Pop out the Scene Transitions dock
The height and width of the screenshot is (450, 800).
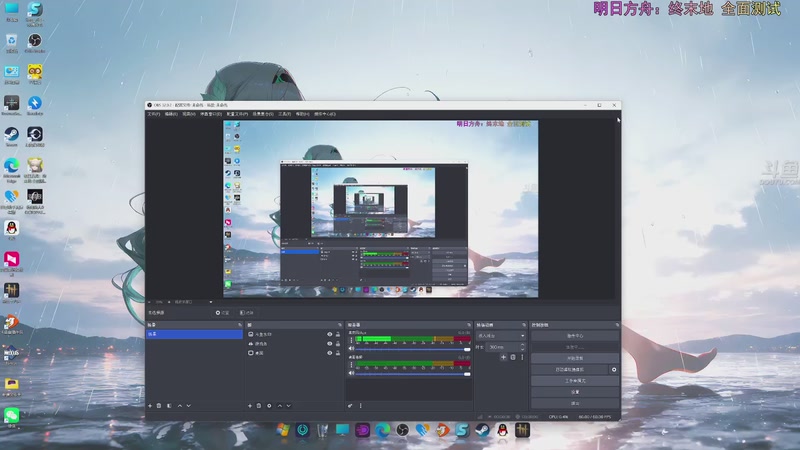(524, 325)
